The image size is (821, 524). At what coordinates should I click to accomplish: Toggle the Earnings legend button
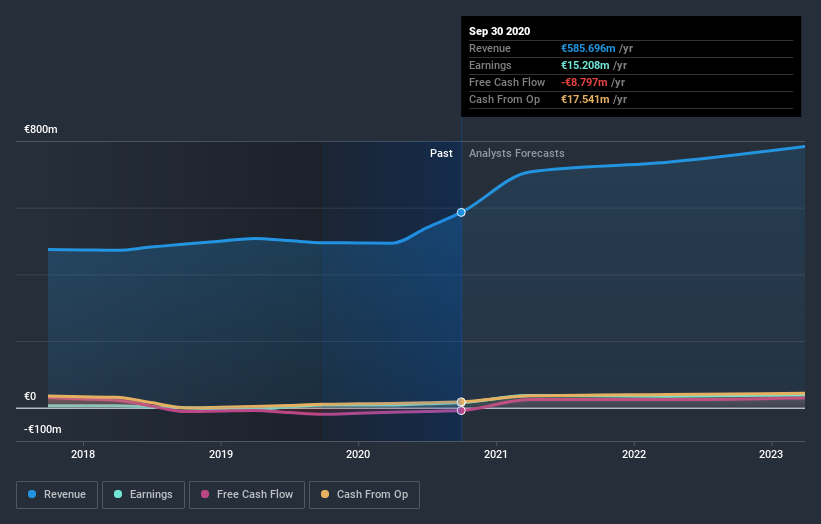(x=143, y=495)
